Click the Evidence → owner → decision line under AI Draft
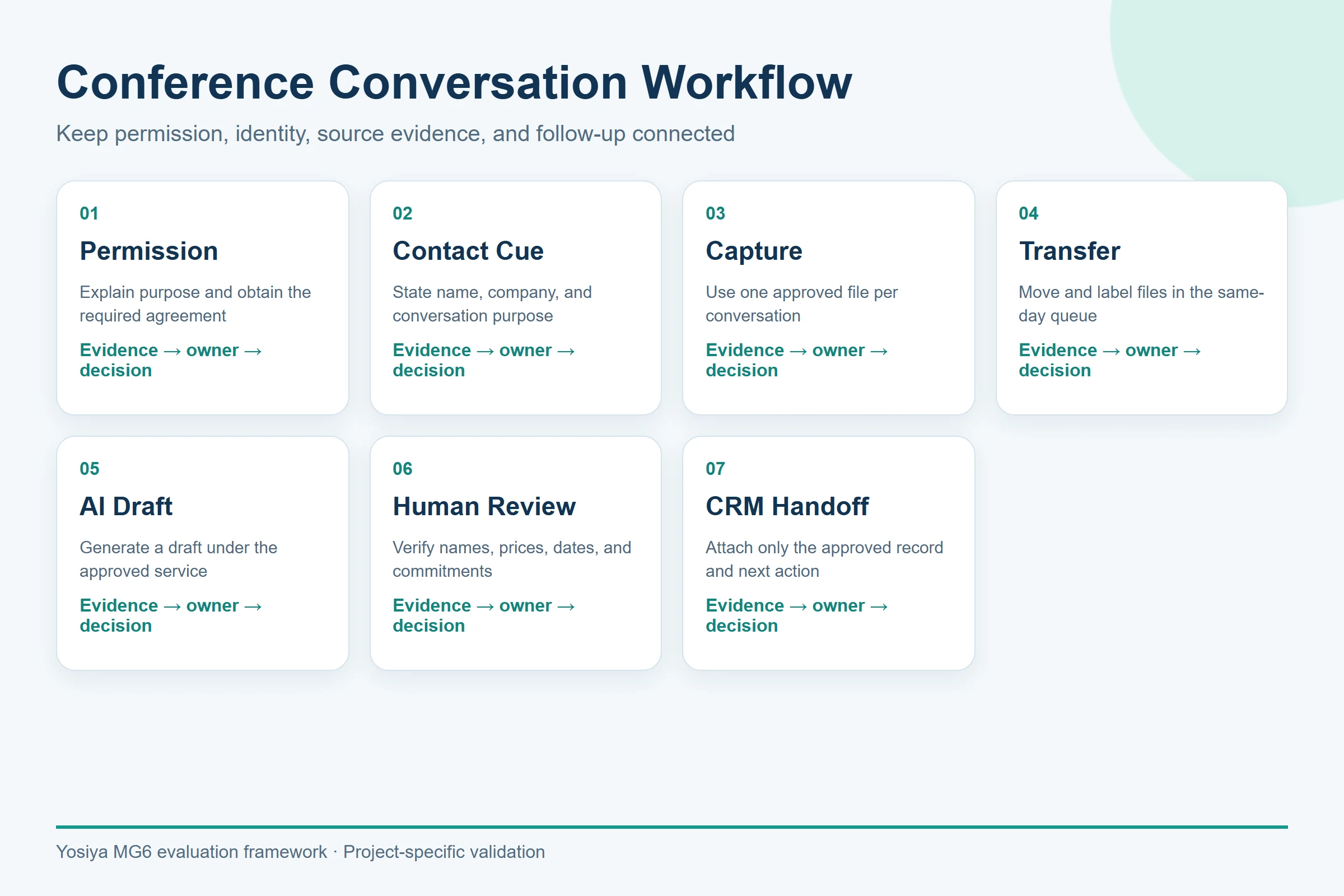Image resolution: width=1344 pixels, height=896 pixels. coord(171,615)
